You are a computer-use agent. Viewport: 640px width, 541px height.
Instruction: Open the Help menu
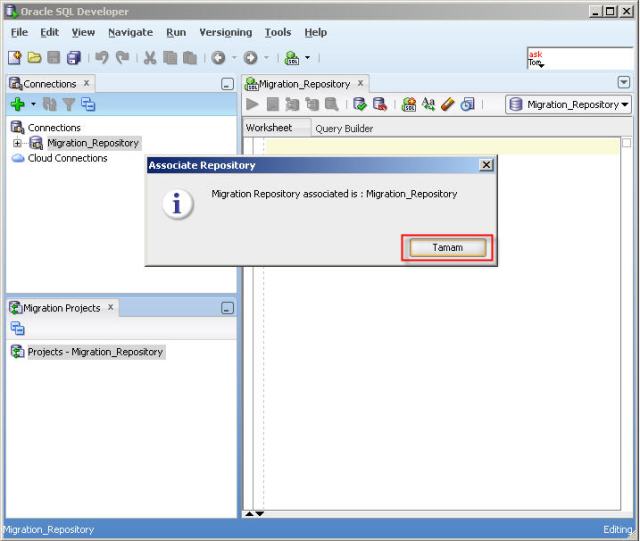point(316,32)
